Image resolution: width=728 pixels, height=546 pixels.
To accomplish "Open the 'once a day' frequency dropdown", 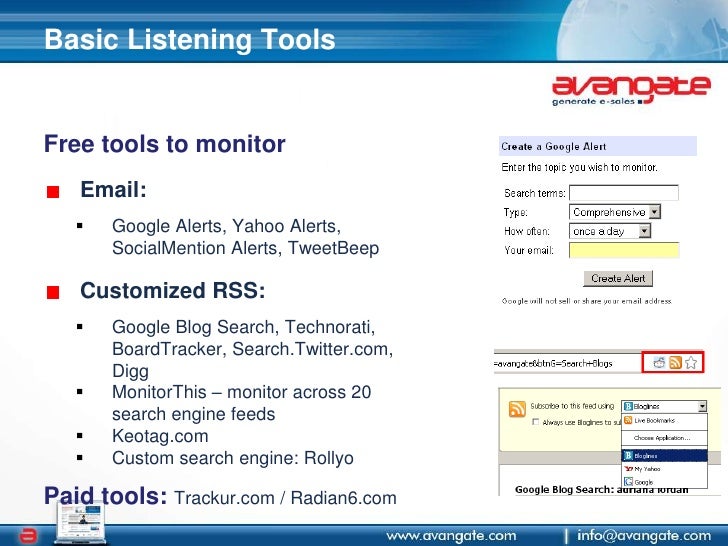I will [610, 231].
